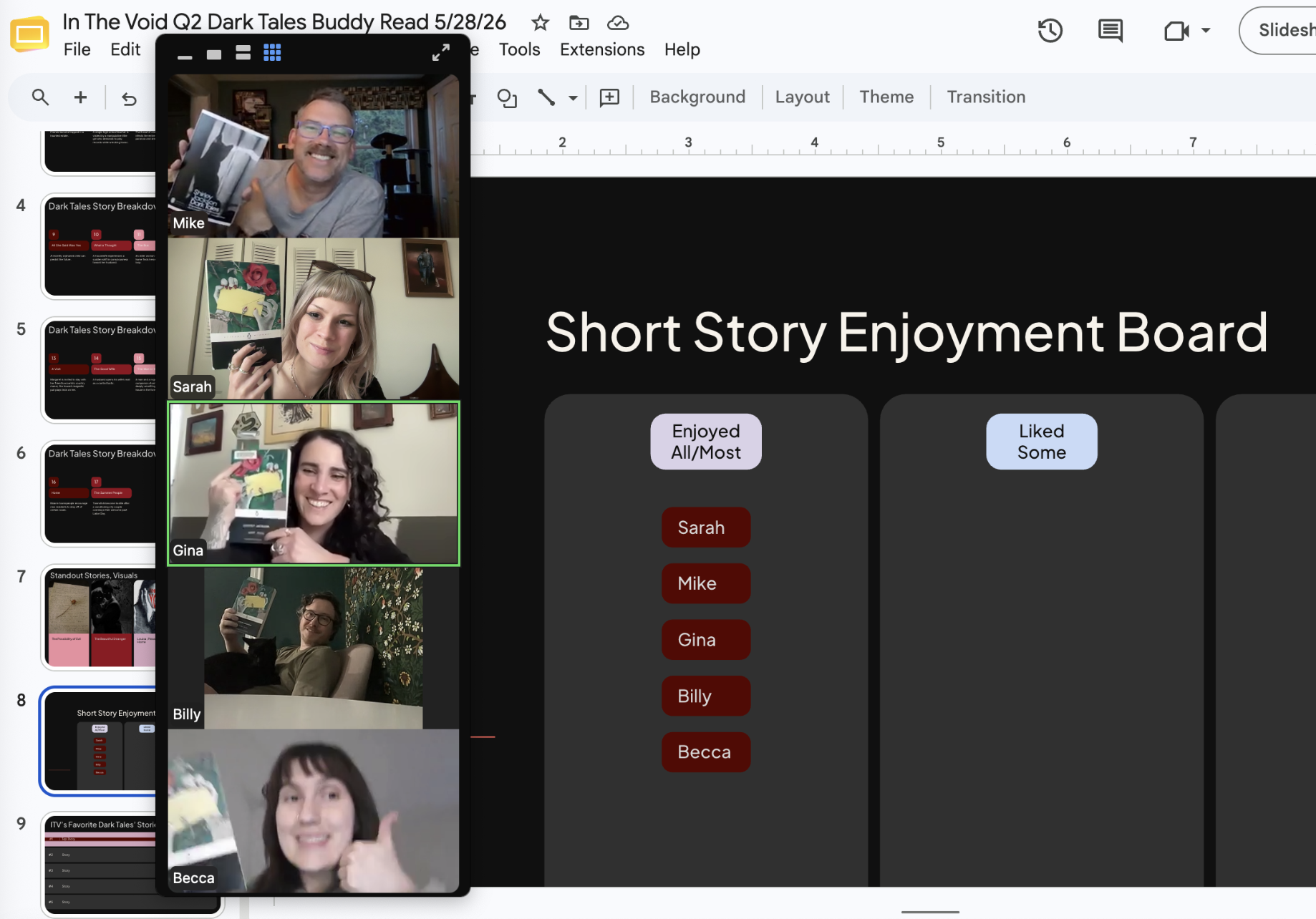Select Becca's video tile

click(x=314, y=811)
